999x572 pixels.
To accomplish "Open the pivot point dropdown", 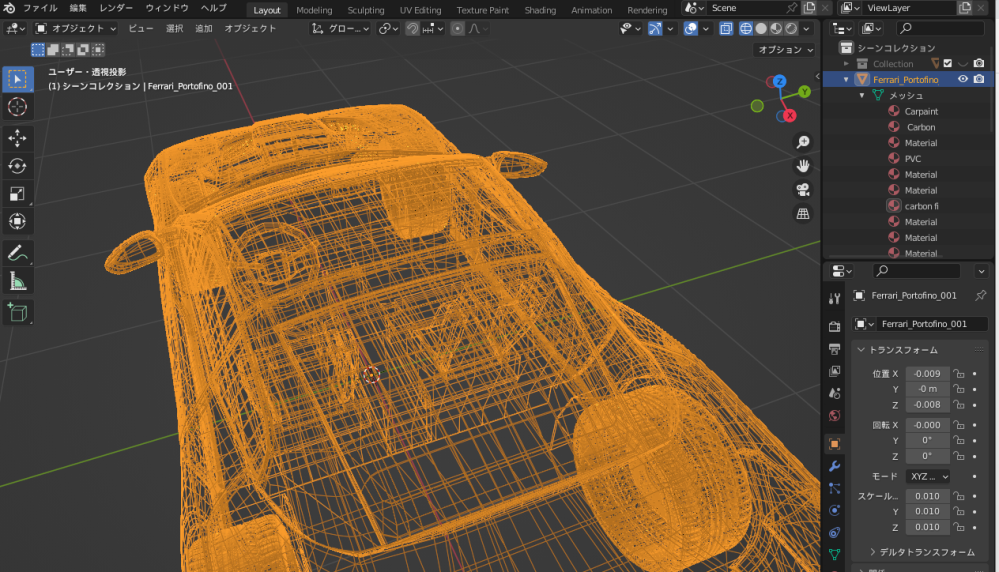I will (x=388, y=29).
